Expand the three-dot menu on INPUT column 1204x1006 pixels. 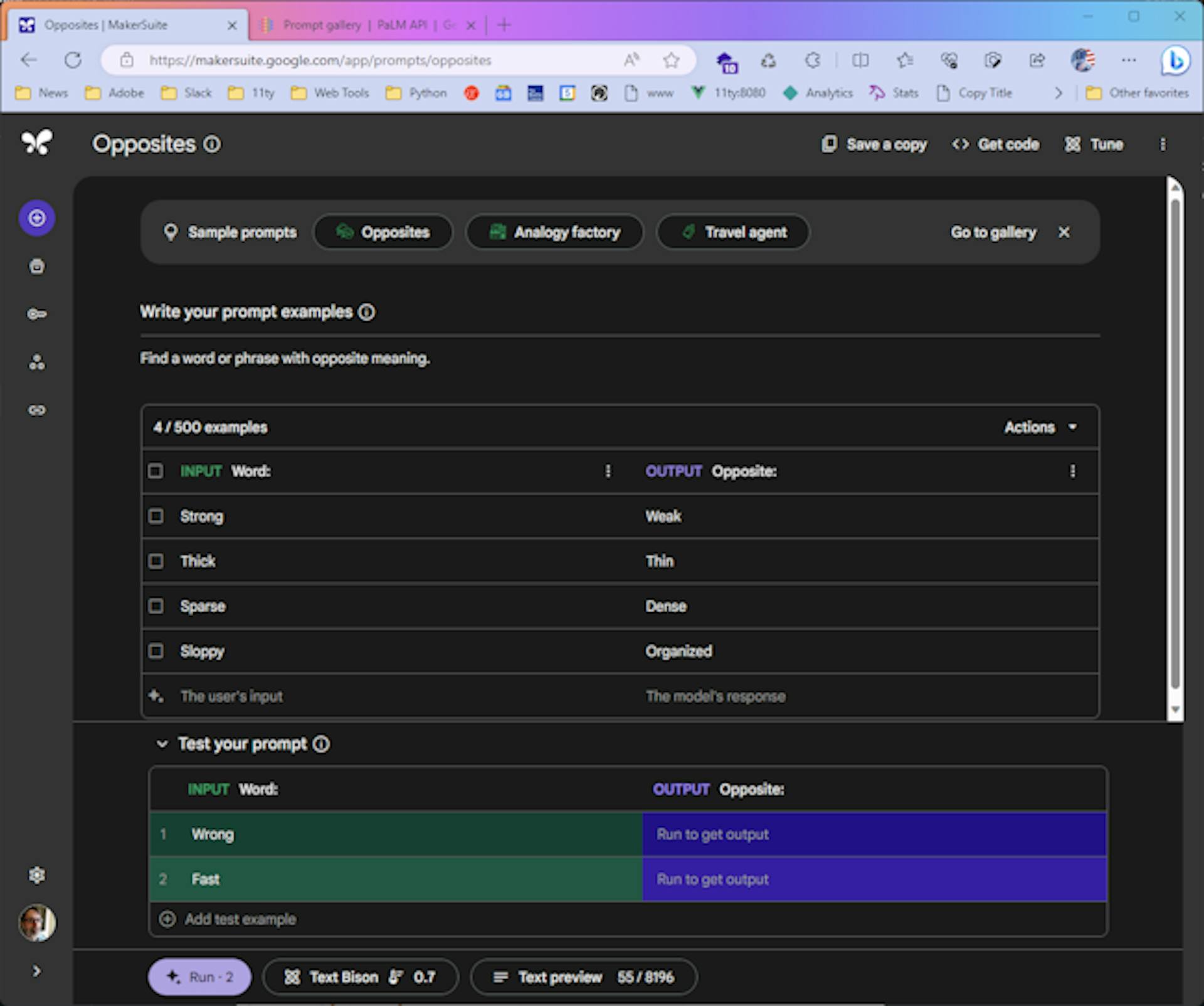tap(609, 471)
